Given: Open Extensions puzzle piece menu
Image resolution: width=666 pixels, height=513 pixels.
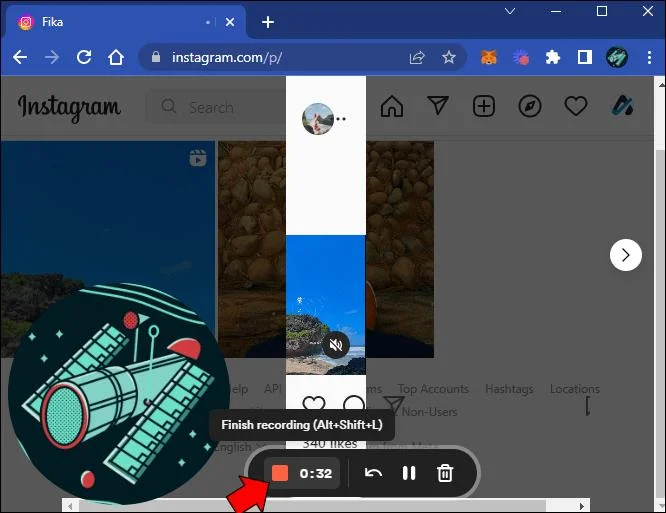Looking at the screenshot, I should pos(553,57).
